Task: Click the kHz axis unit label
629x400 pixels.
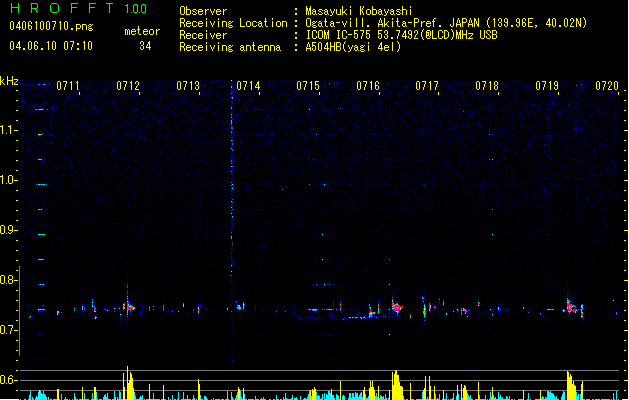Action: point(9,81)
